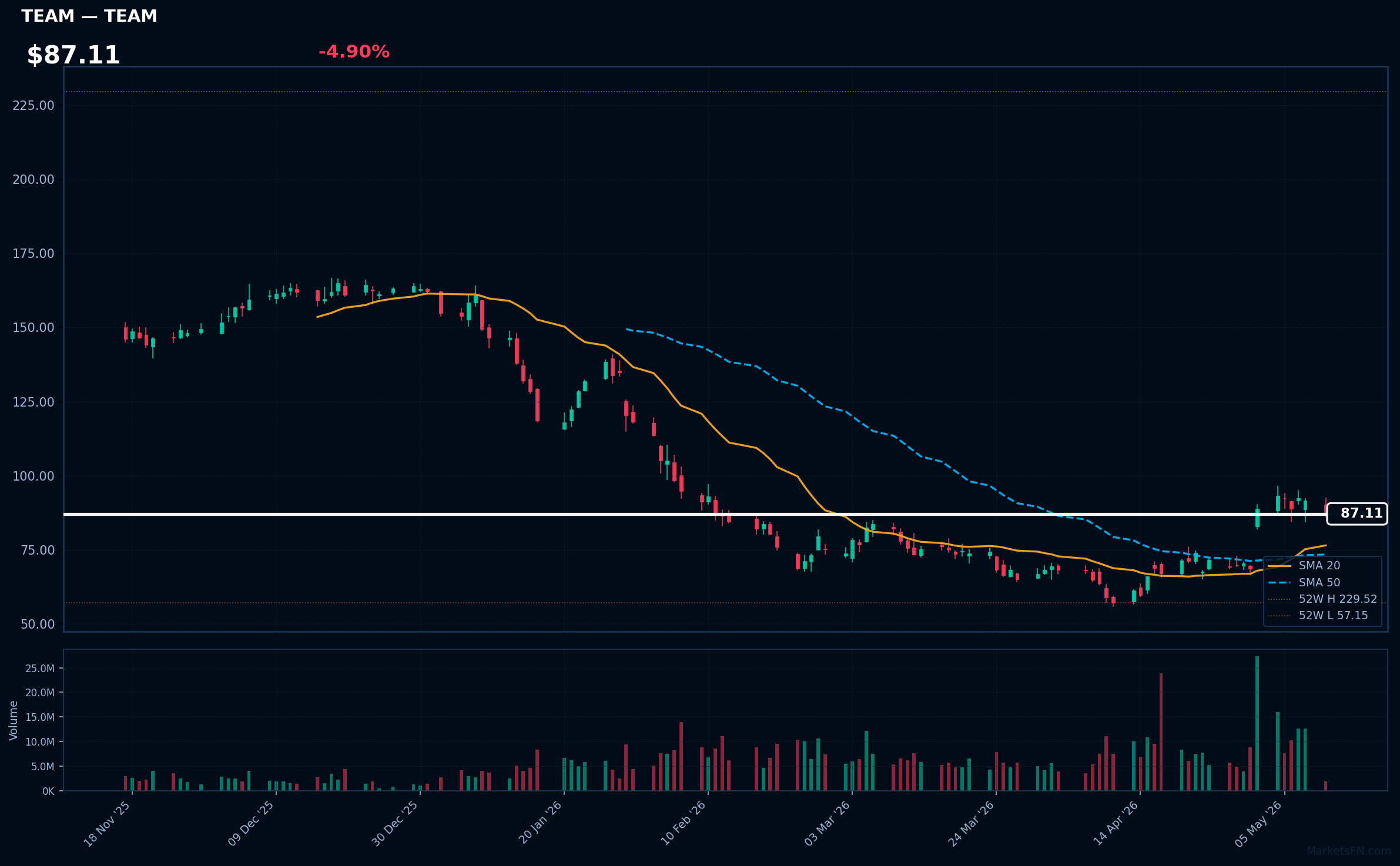Click the blue dashed SMA 50 legend sample
The width and height of the screenshot is (1400, 866).
pos(1280,582)
